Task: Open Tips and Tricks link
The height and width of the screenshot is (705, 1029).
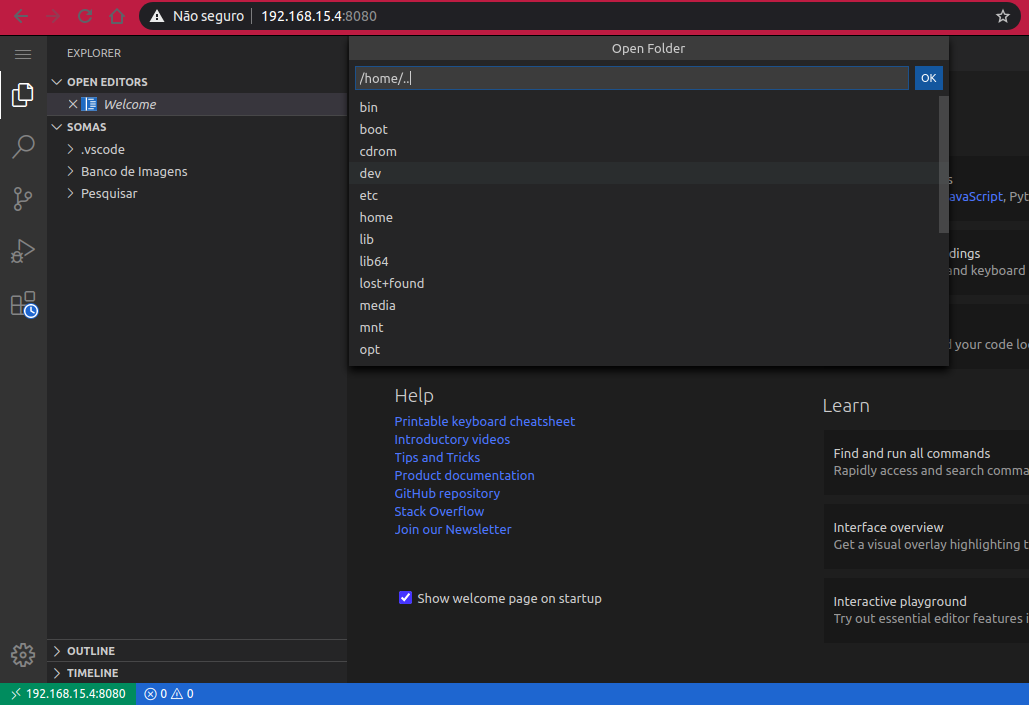Action: (437, 458)
